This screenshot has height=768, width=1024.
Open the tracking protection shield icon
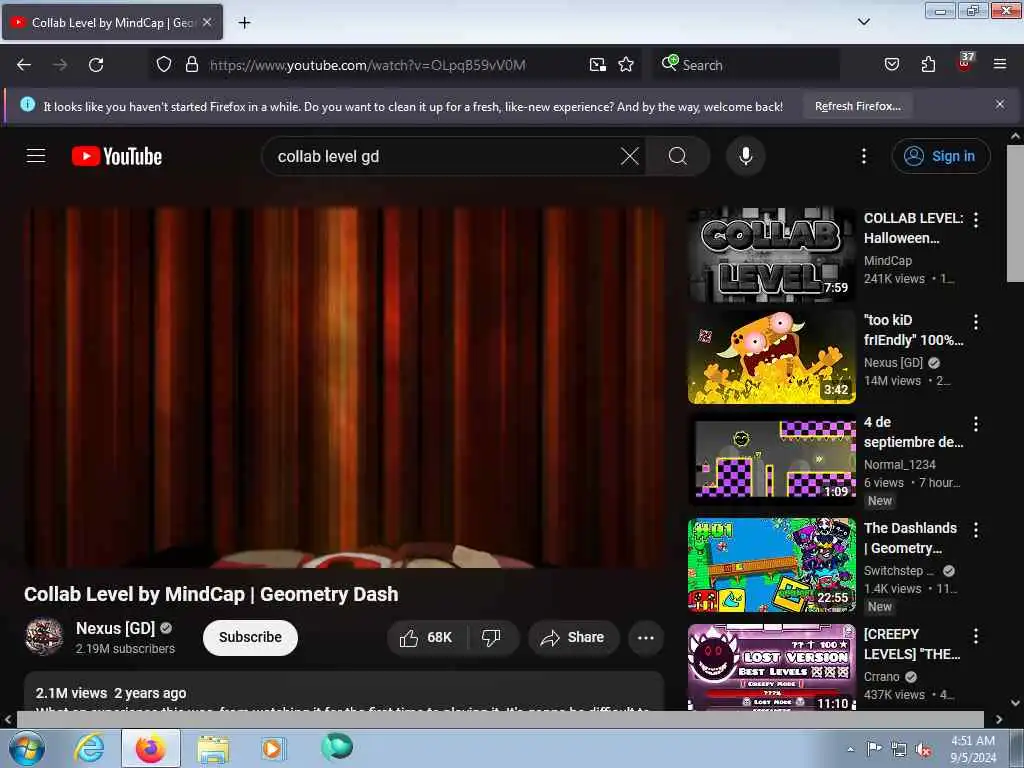(x=164, y=65)
